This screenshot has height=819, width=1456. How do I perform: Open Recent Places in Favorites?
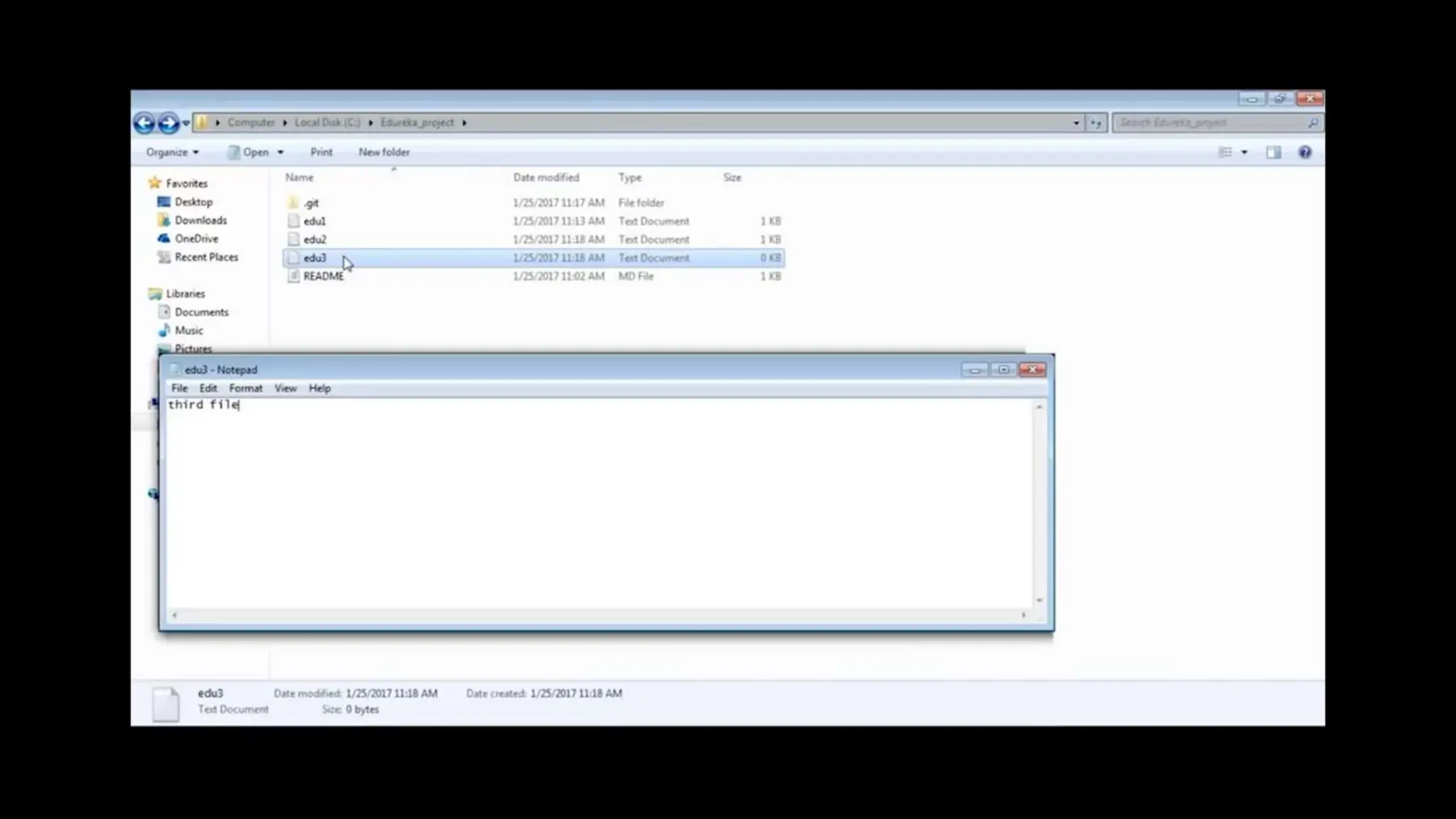tap(206, 257)
